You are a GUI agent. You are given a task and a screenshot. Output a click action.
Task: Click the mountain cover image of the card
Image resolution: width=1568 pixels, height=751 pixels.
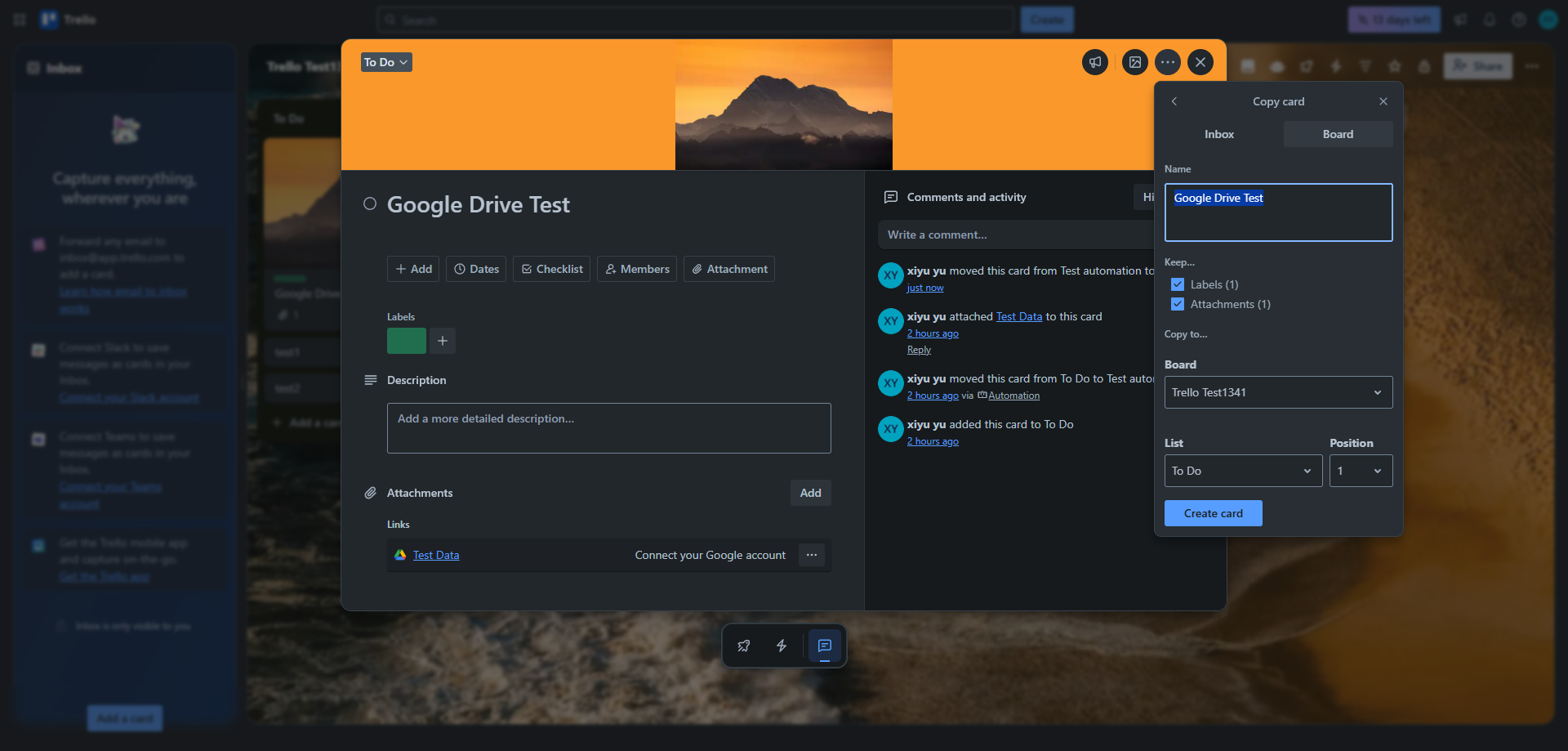click(x=784, y=105)
